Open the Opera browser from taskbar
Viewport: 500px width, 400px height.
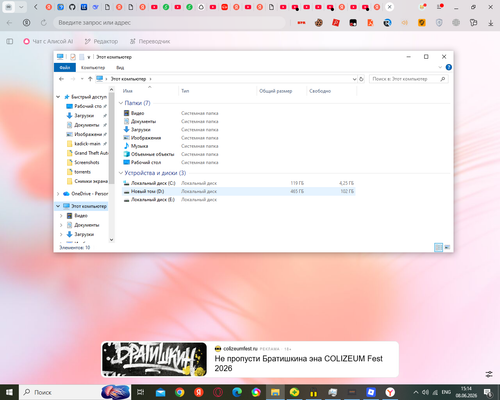(x=218, y=392)
